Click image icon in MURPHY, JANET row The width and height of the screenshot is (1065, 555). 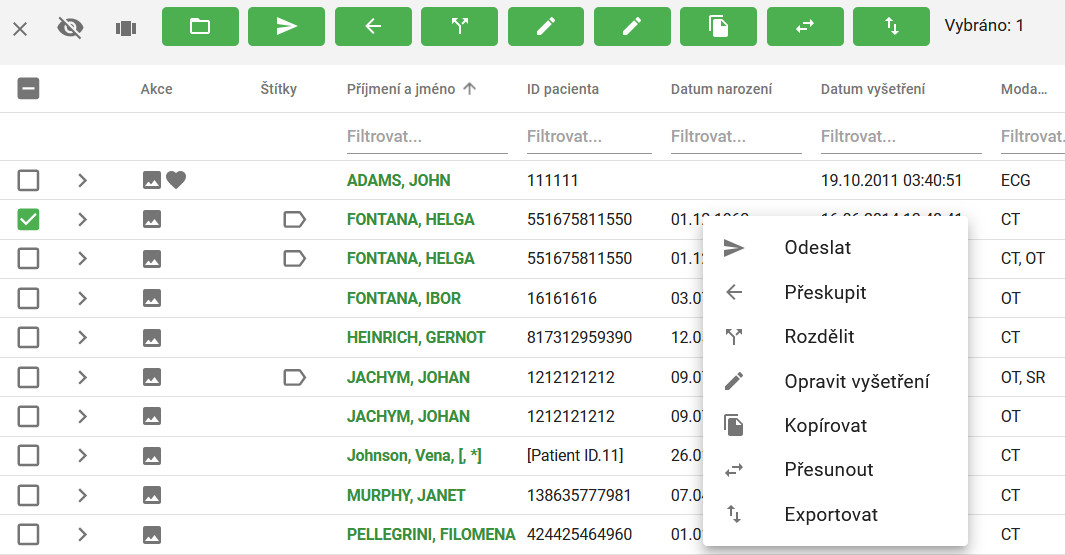pos(152,495)
